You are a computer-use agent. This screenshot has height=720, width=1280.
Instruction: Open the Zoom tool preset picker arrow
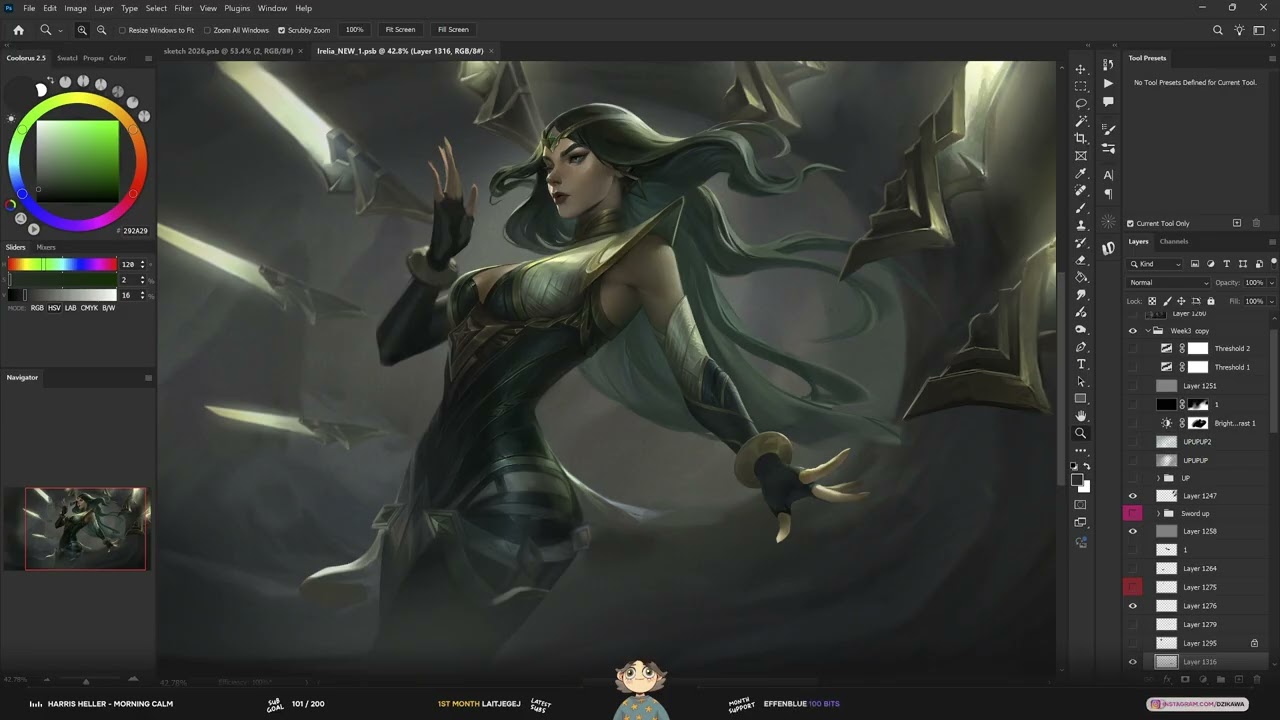pyautogui.click(x=60, y=30)
